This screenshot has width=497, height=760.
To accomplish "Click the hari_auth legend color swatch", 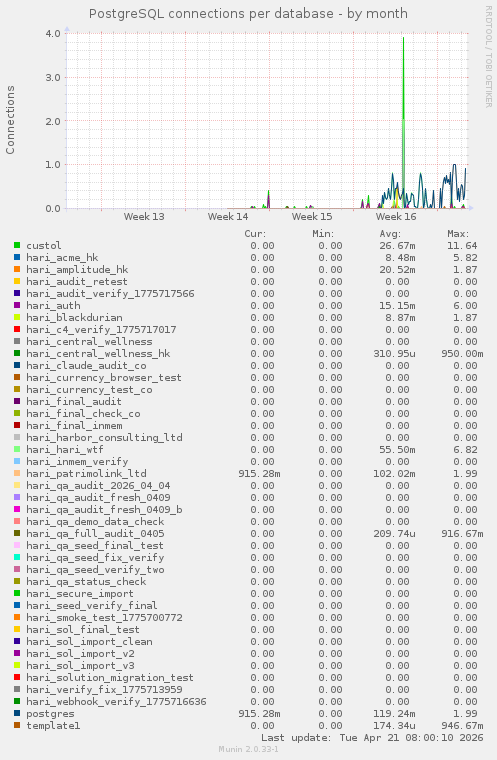I will [17, 305].
